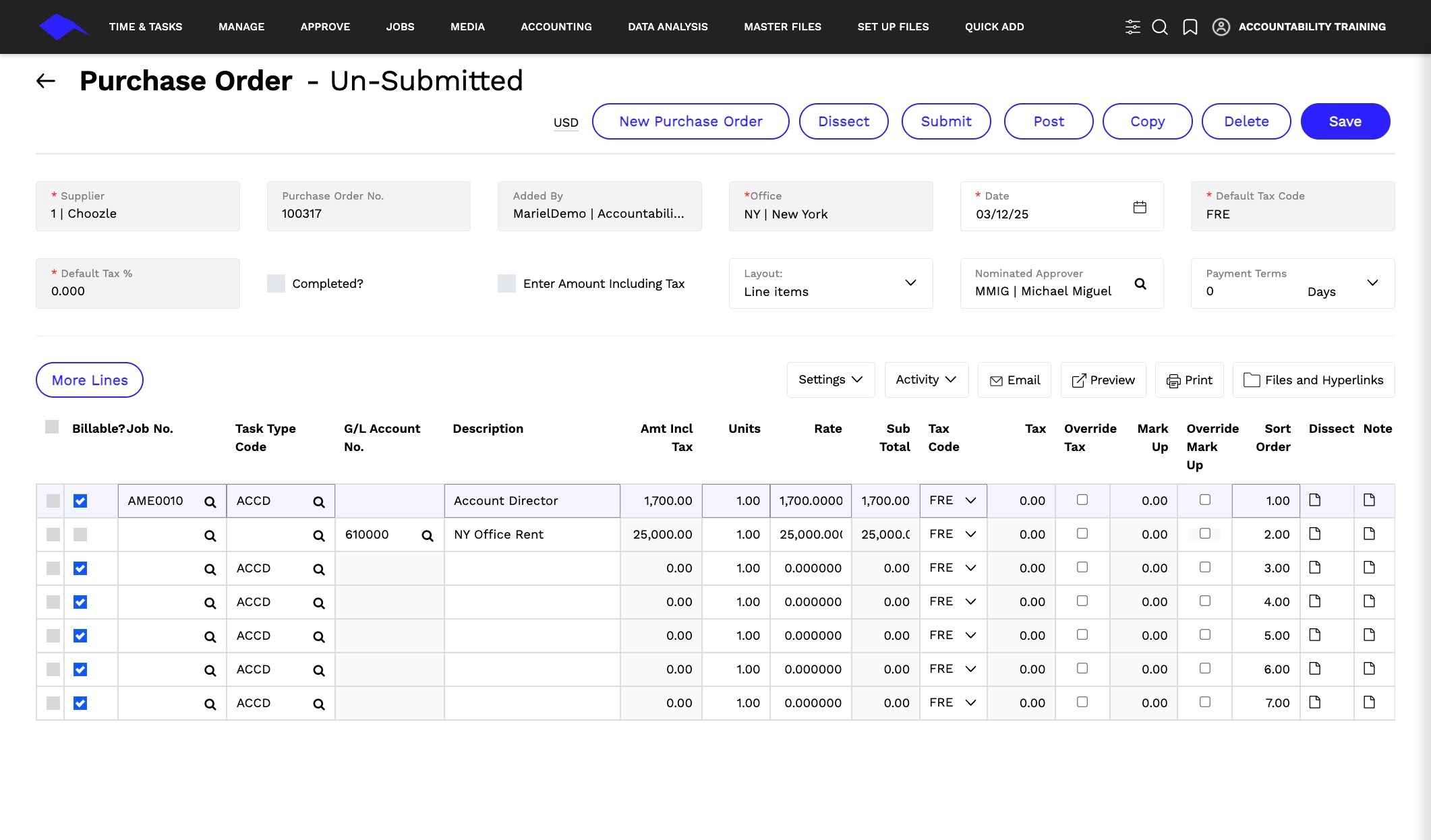The image size is (1431, 840).
Task: Click the Save button
Action: 1345,121
